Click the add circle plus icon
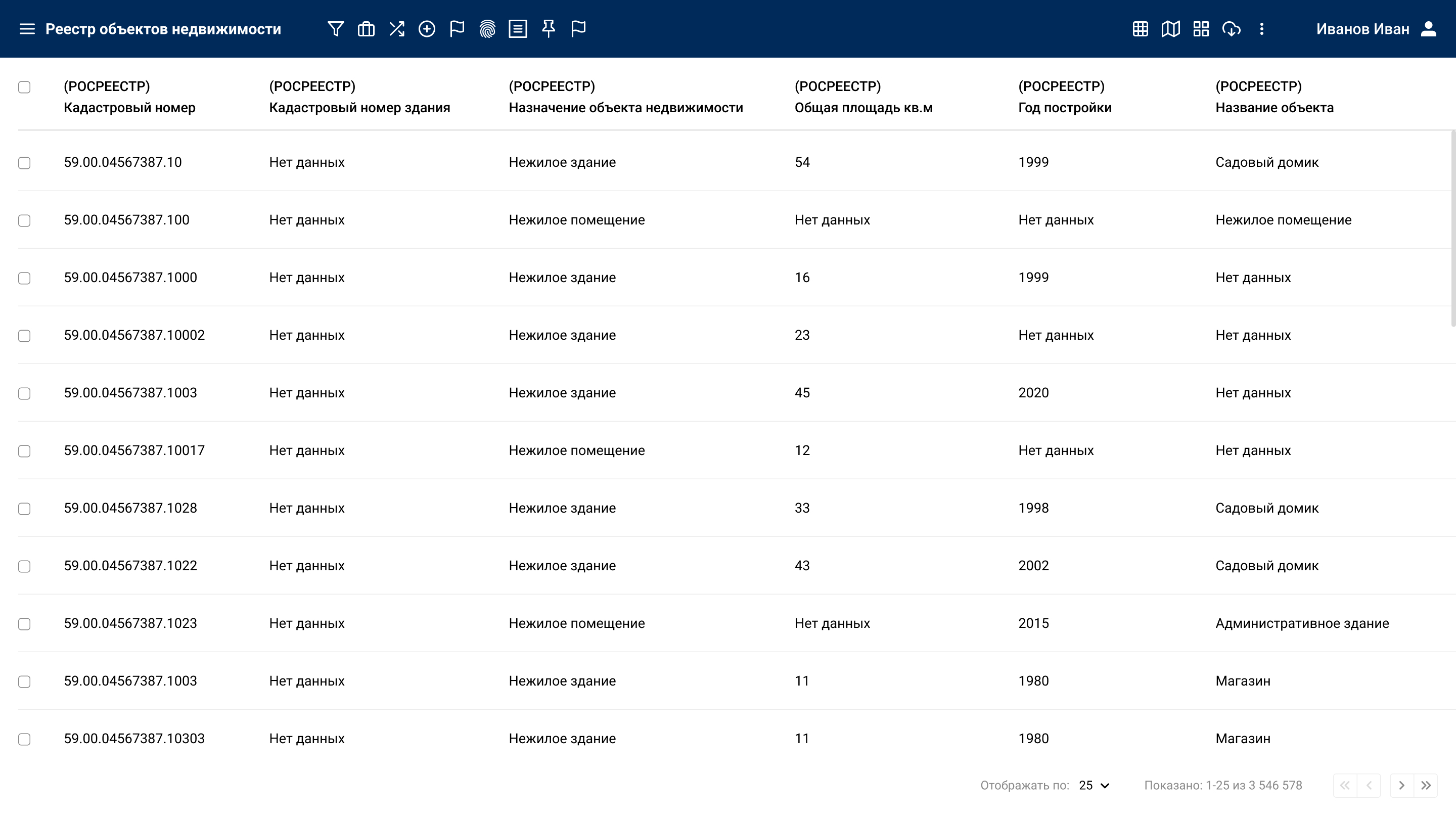1456x819 pixels. 427,29
